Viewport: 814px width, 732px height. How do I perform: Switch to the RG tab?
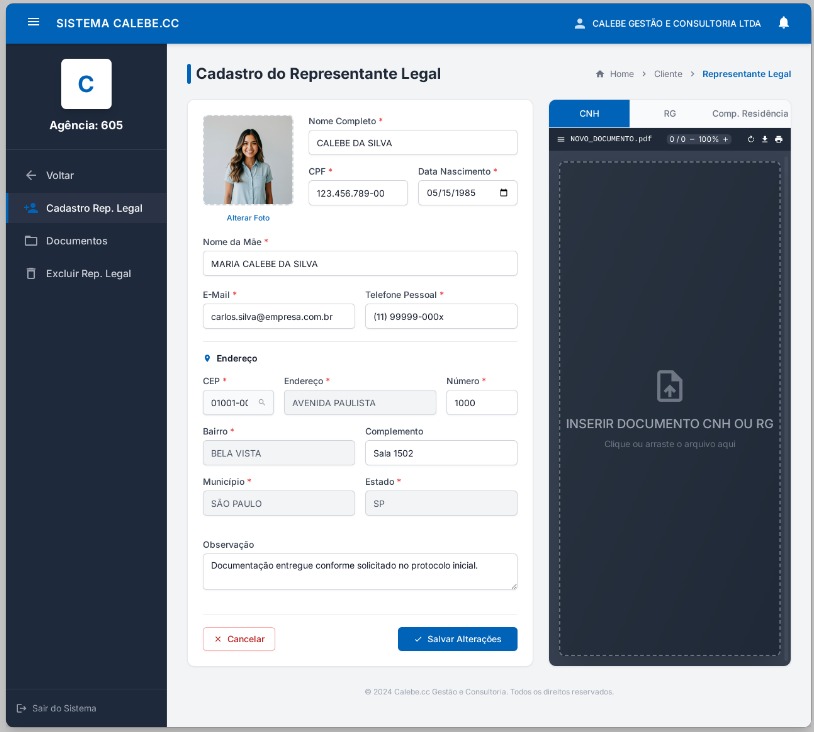670,114
